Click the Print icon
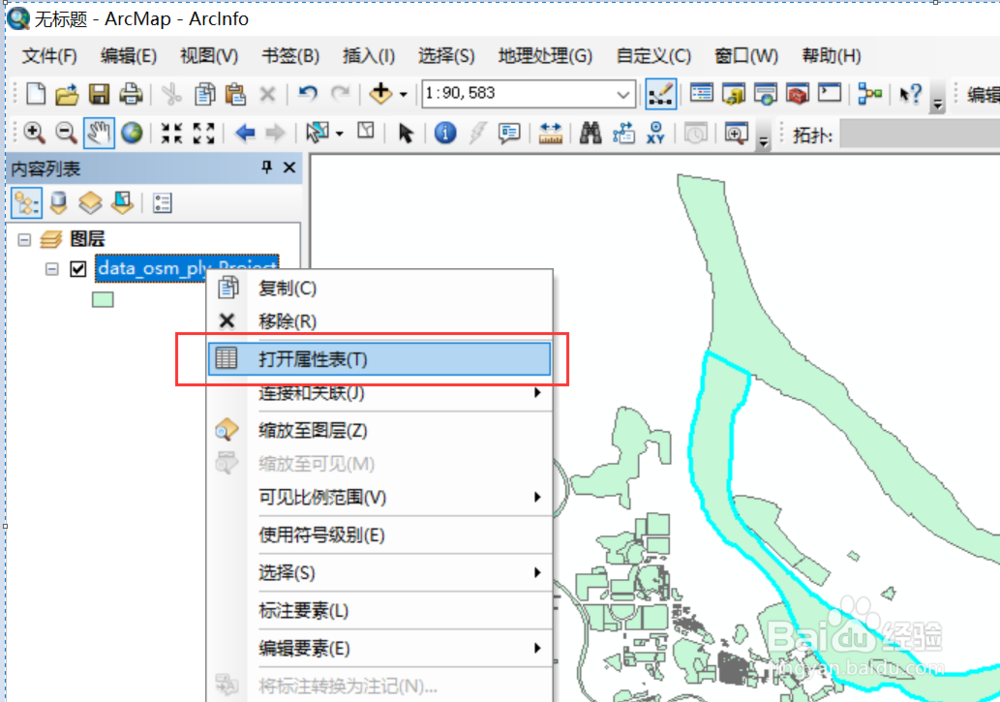The width and height of the screenshot is (1000, 702). point(131,94)
